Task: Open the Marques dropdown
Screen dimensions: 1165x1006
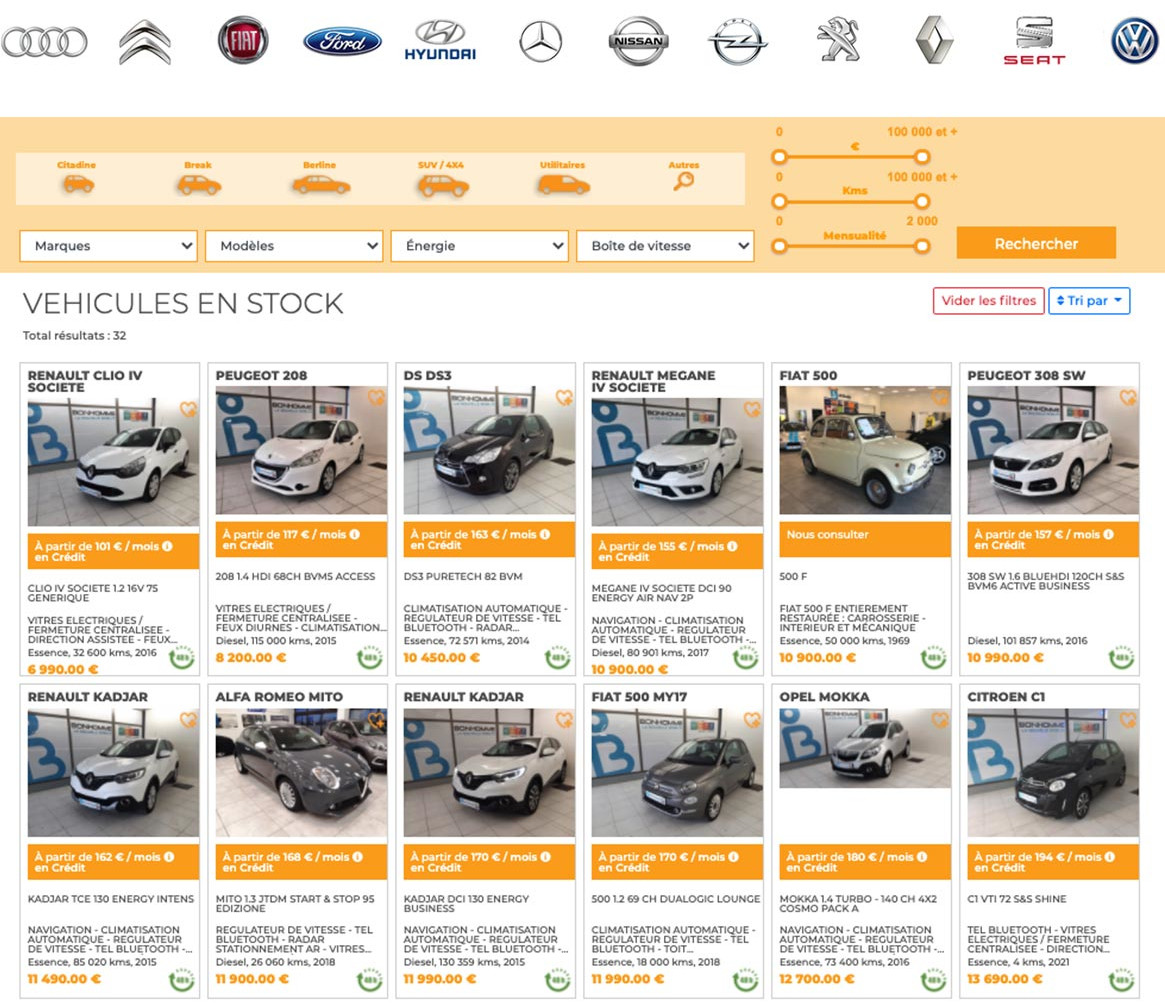Action: click(x=108, y=246)
